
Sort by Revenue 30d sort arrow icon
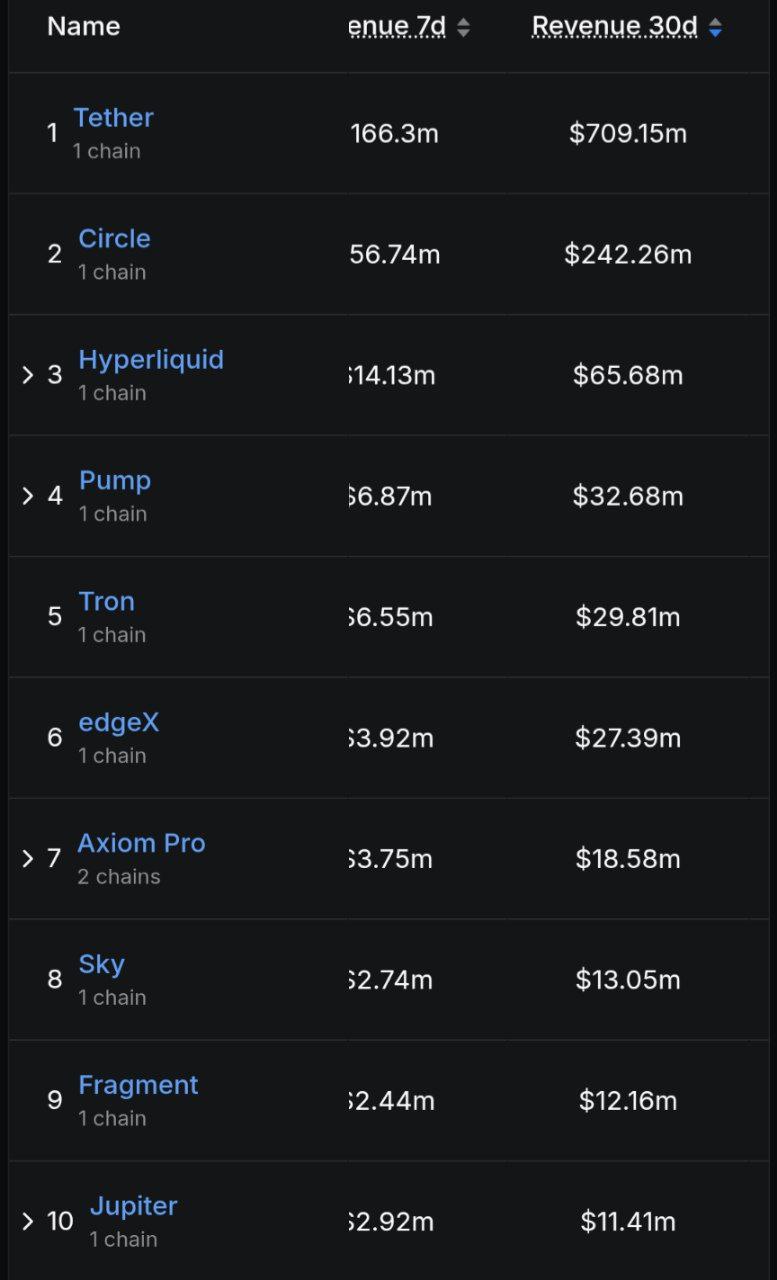click(x=715, y=29)
